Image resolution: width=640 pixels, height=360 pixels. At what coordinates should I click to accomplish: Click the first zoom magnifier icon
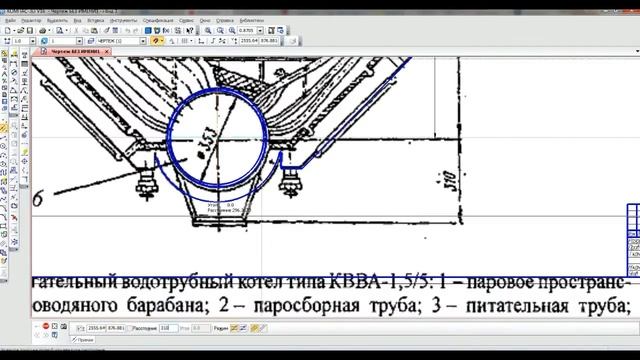208,31
